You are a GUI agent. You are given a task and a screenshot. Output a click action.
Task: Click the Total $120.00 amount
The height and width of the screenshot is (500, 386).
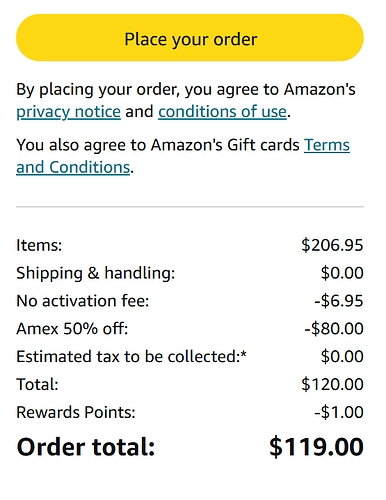(332, 384)
